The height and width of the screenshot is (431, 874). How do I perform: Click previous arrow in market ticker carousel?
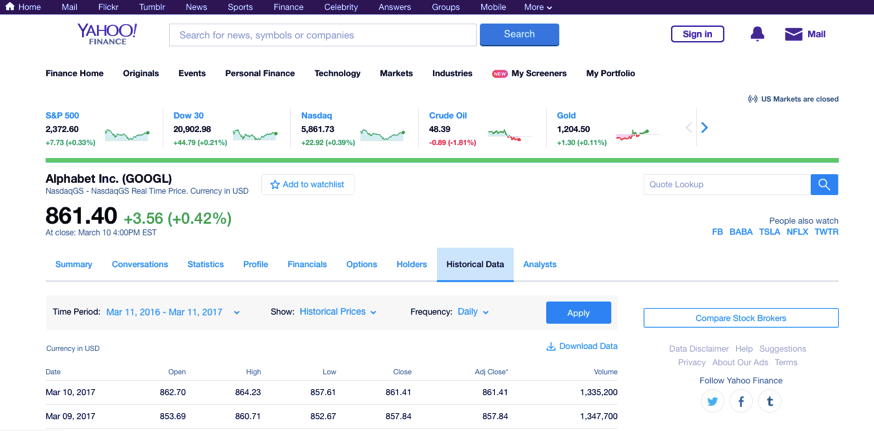(688, 128)
